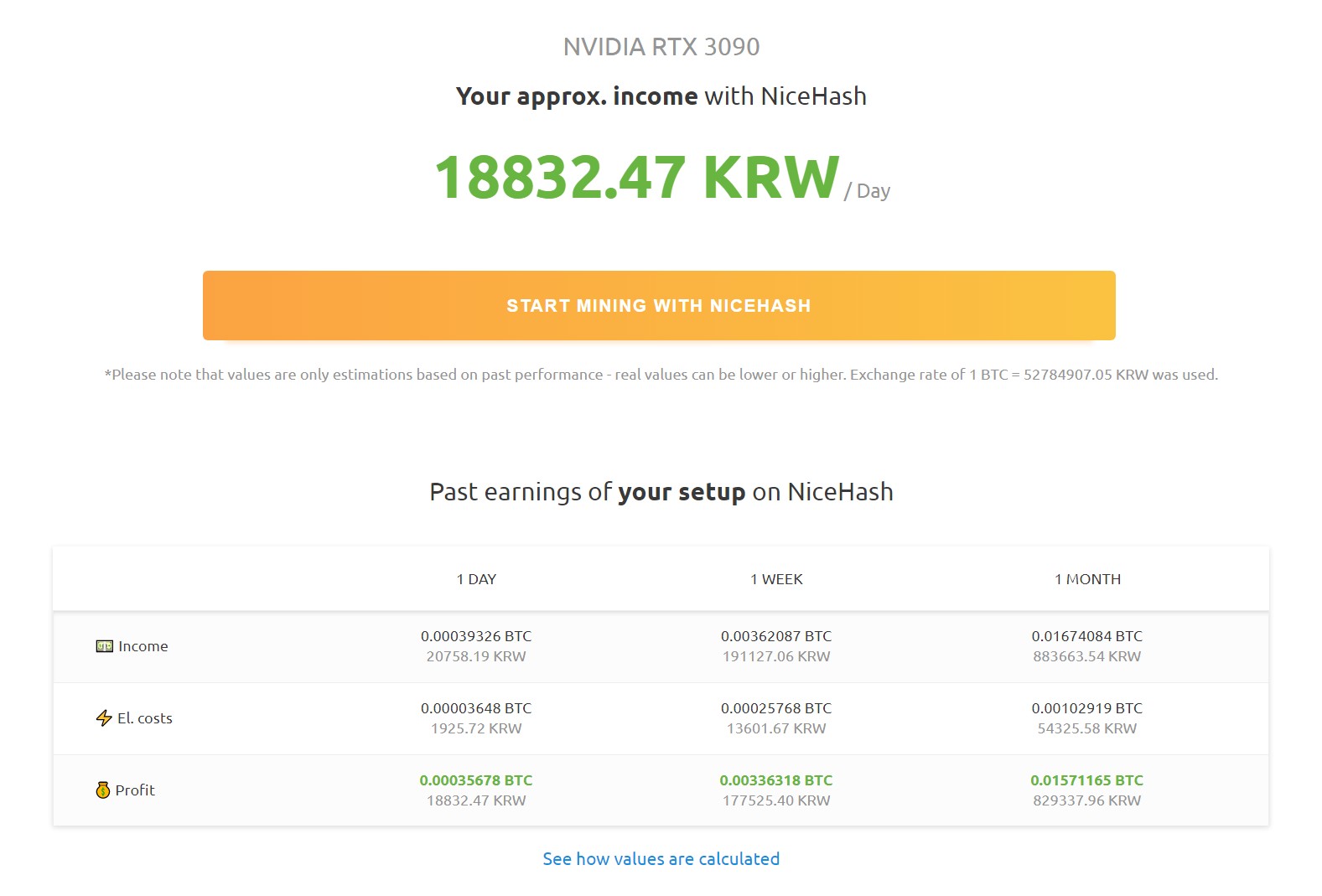Viewport: 1322px width, 896px height.
Task: Click the 0.00039326 BTC income value
Action: click(476, 636)
